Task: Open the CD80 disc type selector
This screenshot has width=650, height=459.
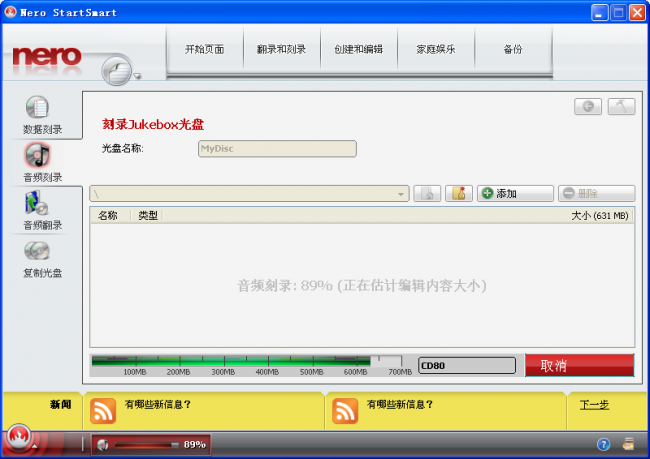Action: [x=467, y=365]
